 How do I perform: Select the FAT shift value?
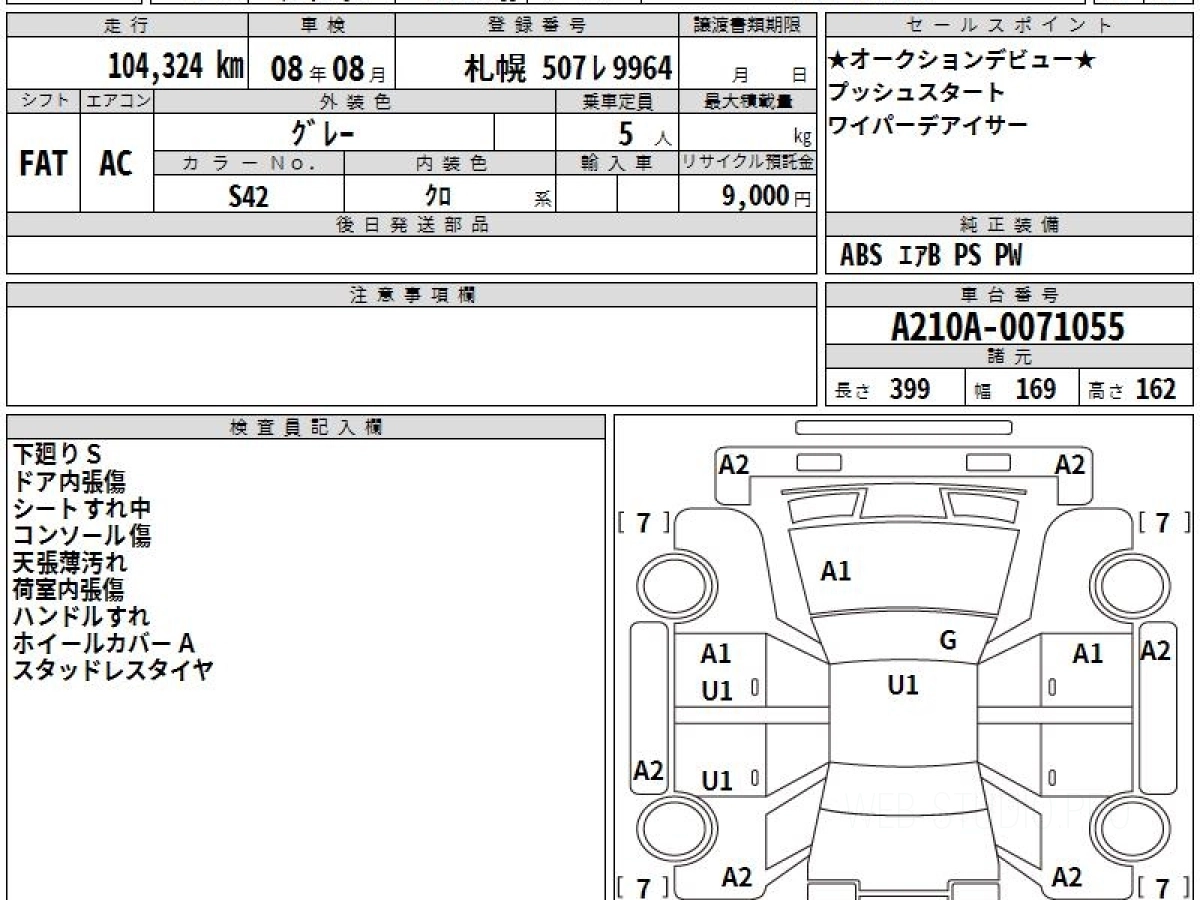pyautogui.click(x=43, y=163)
